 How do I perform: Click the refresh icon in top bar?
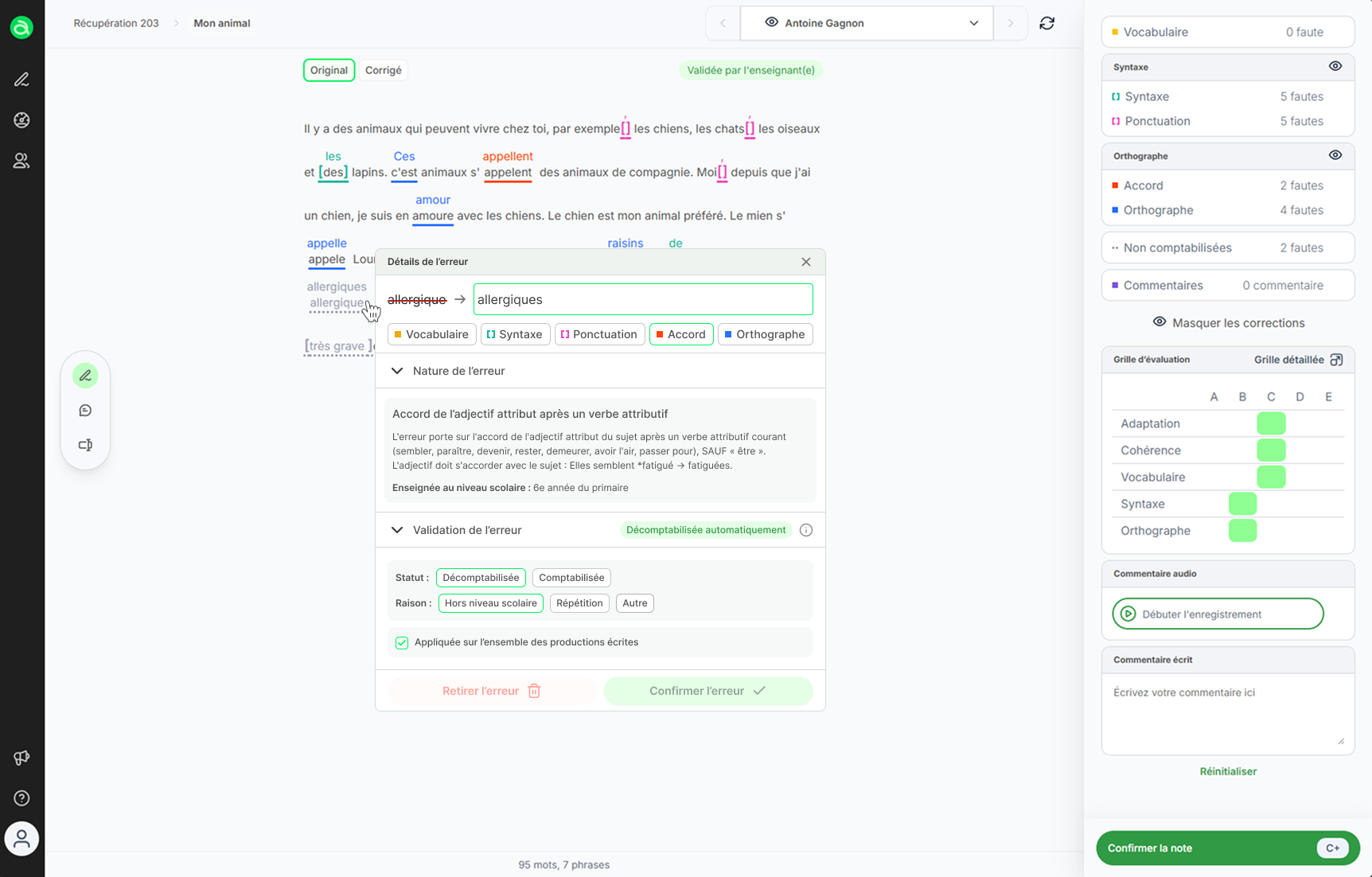click(1047, 23)
